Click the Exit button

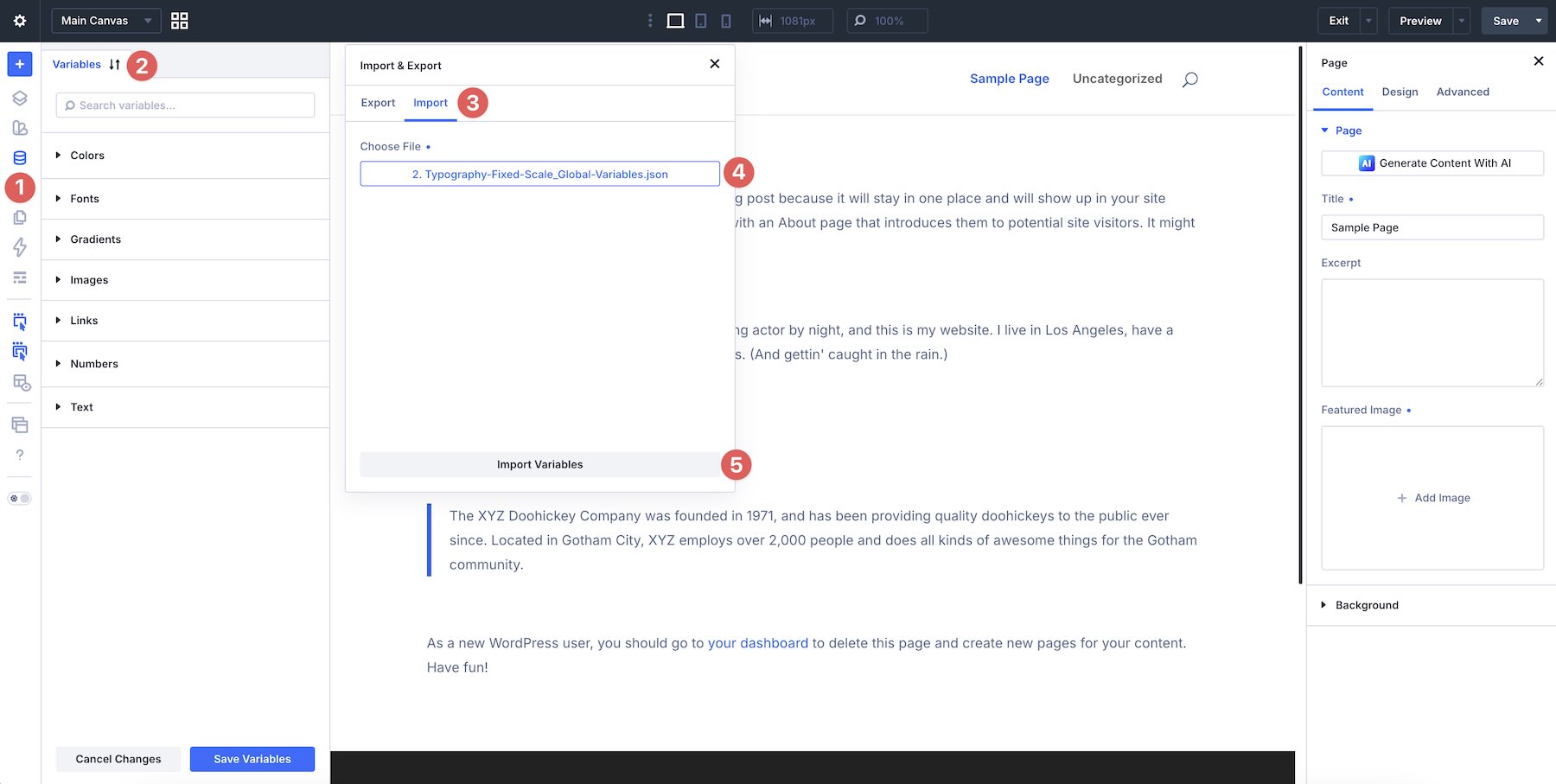(x=1339, y=21)
